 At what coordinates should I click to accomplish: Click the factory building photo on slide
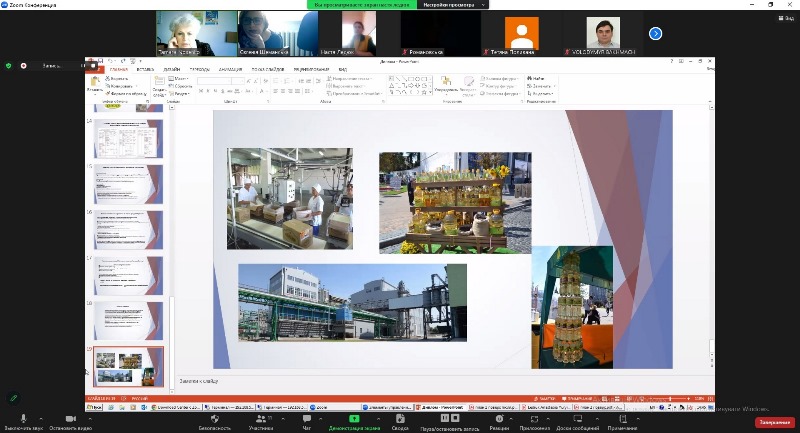pos(351,302)
